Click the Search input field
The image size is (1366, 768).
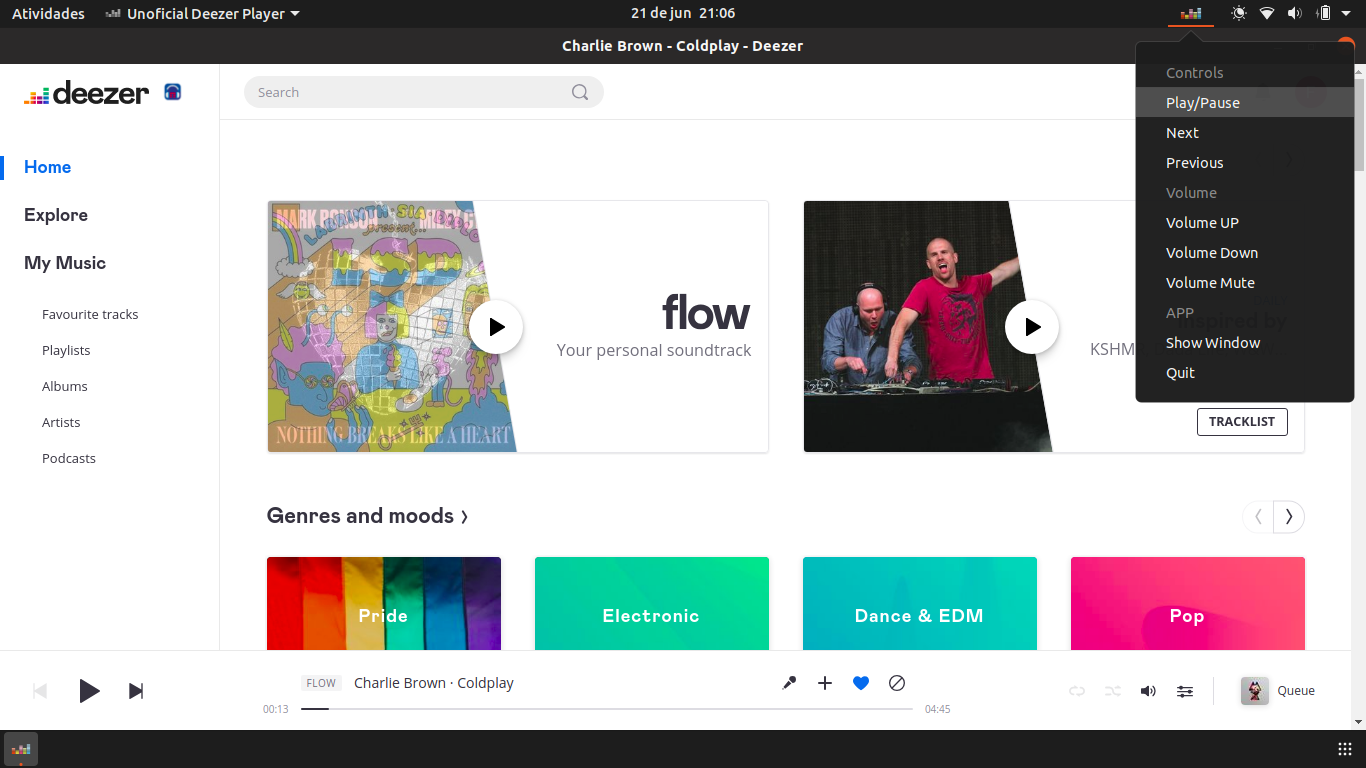424,92
